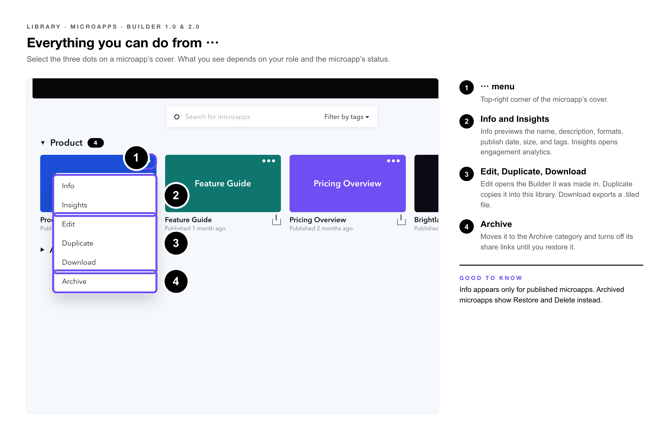Open the Pricing Overview cover thumbnail
The width and height of the screenshot is (670, 430).
(348, 183)
